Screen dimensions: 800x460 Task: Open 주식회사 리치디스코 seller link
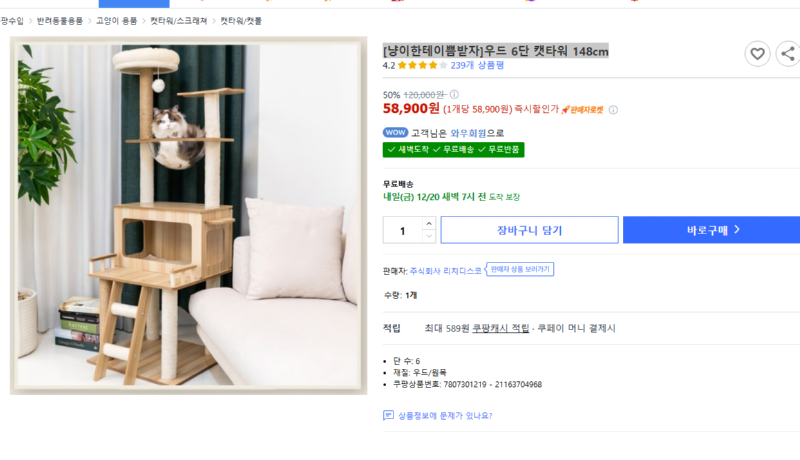445,271
